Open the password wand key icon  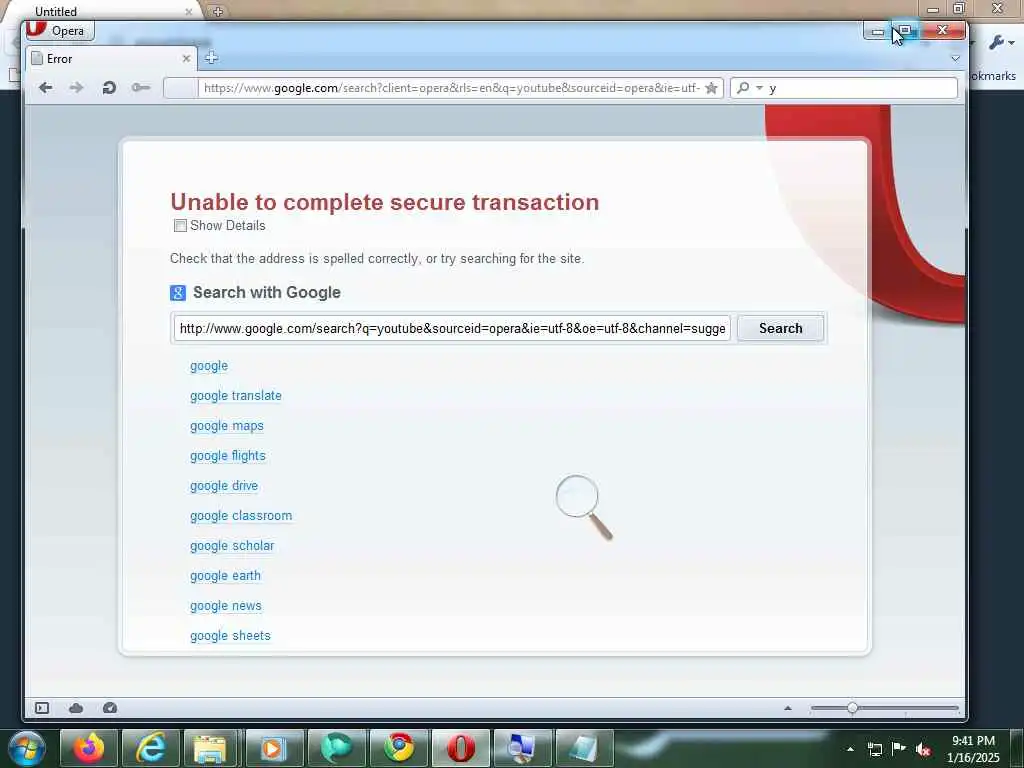pyautogui.click(x=140, y=88)
